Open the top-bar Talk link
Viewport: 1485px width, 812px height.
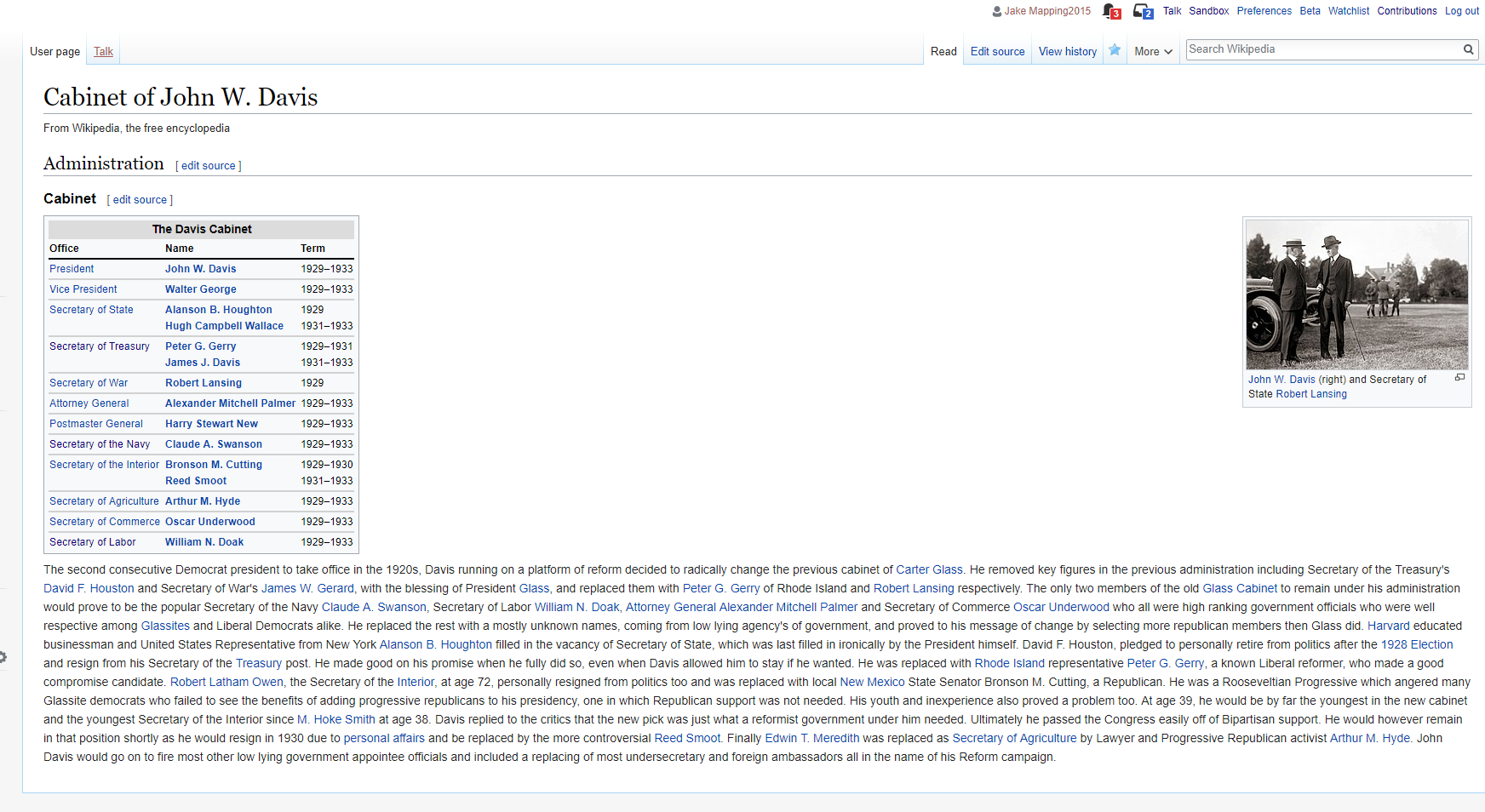click(1173, 11)
